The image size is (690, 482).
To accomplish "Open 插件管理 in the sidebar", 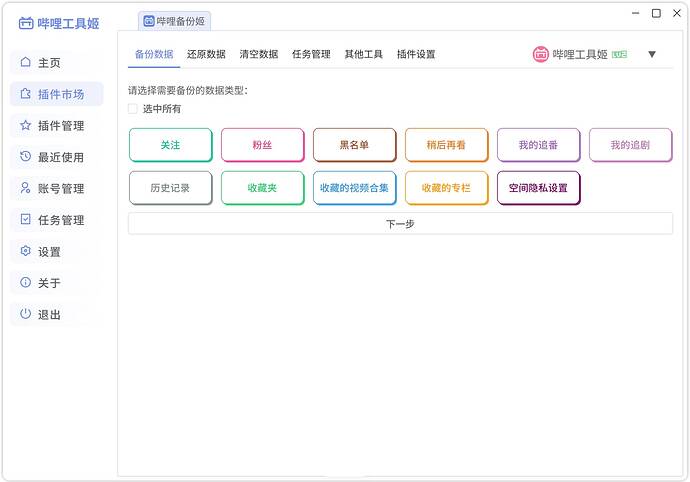I will coord(56,125).
